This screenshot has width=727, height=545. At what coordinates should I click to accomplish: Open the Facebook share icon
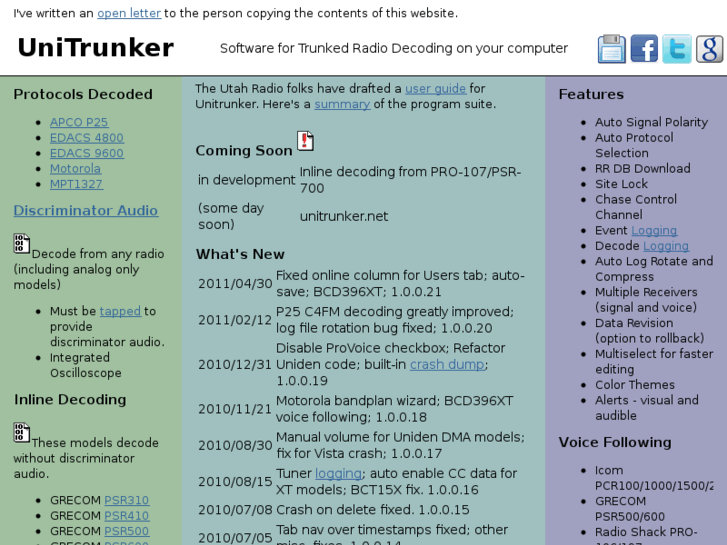pyautogui.click(x=644, y=49)
